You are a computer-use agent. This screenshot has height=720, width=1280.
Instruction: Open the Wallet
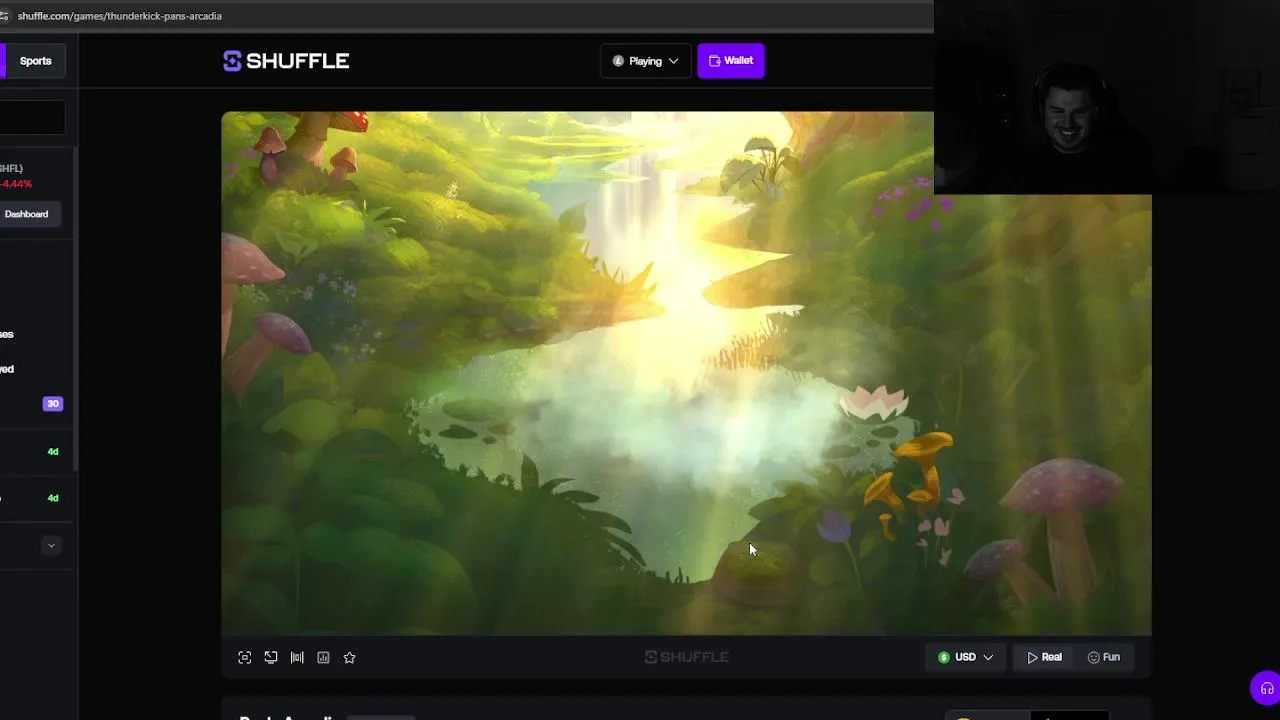731,61
